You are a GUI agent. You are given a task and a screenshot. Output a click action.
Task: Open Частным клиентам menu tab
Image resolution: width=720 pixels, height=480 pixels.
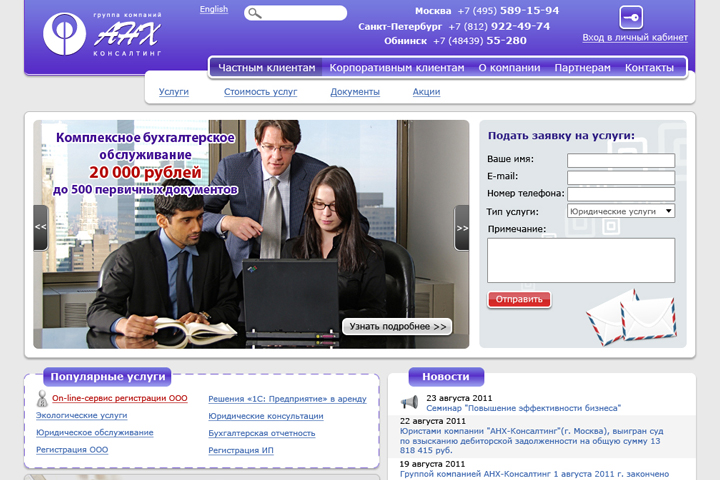[x=266, y=68]
